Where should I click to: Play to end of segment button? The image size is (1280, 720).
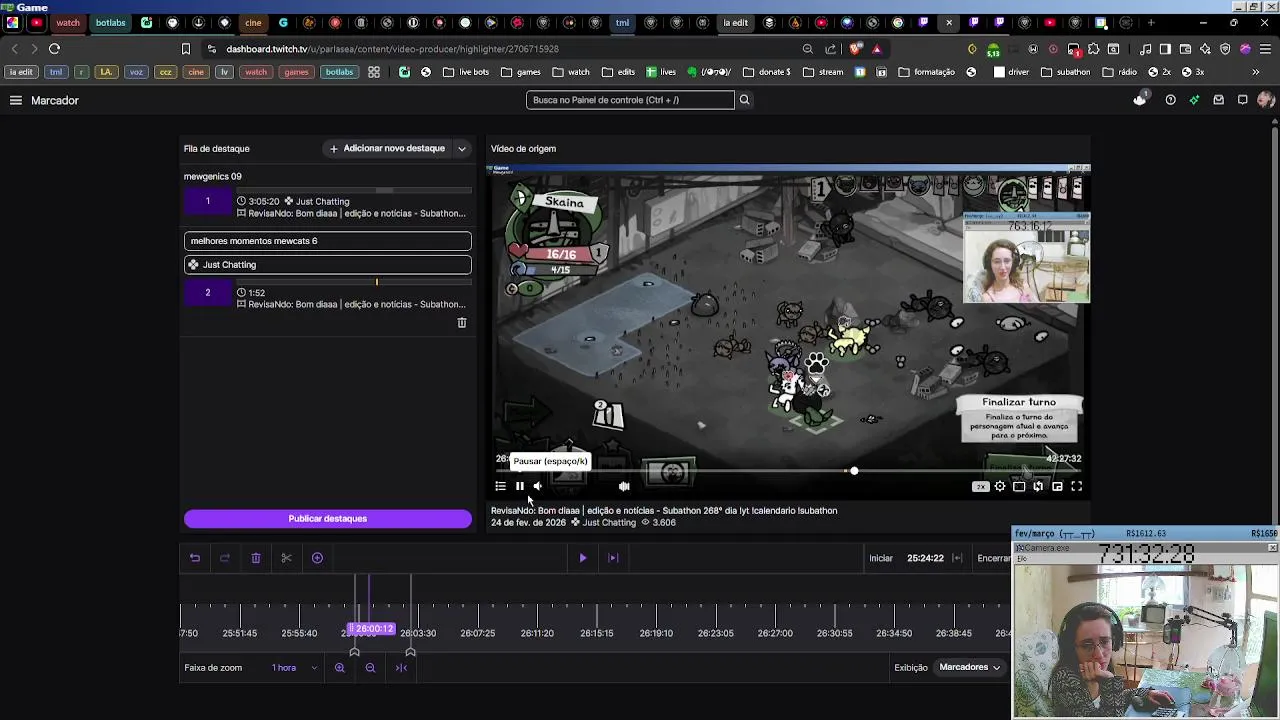(x=614, y=558)
